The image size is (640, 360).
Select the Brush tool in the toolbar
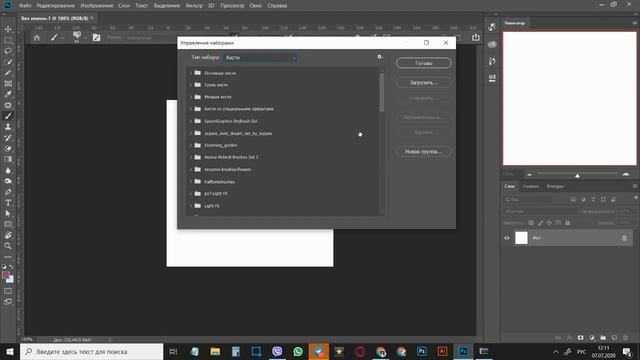click(8, 116)
